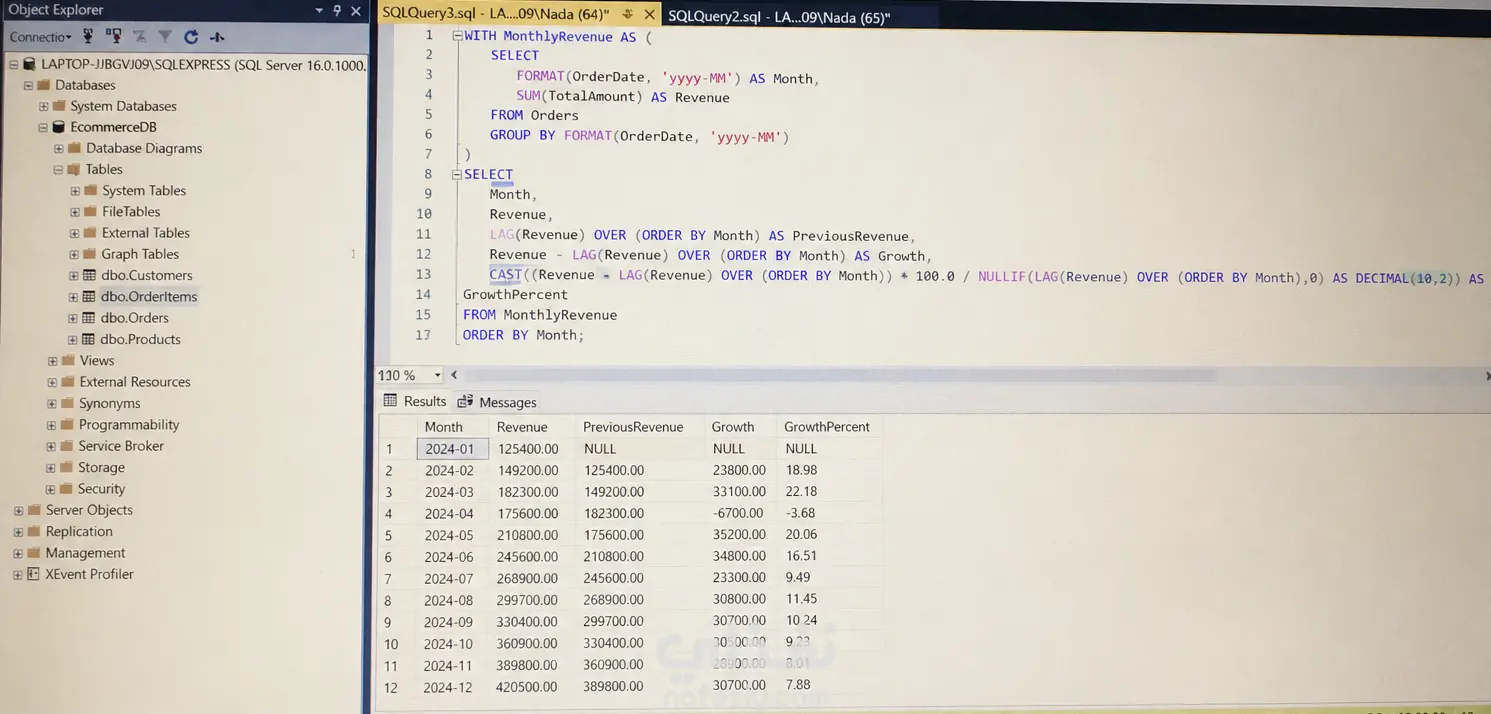The height and width of the screenshot is (714, 1491).
Task: Close the Object Explorer panel
Action: click(x=356, y=10)
